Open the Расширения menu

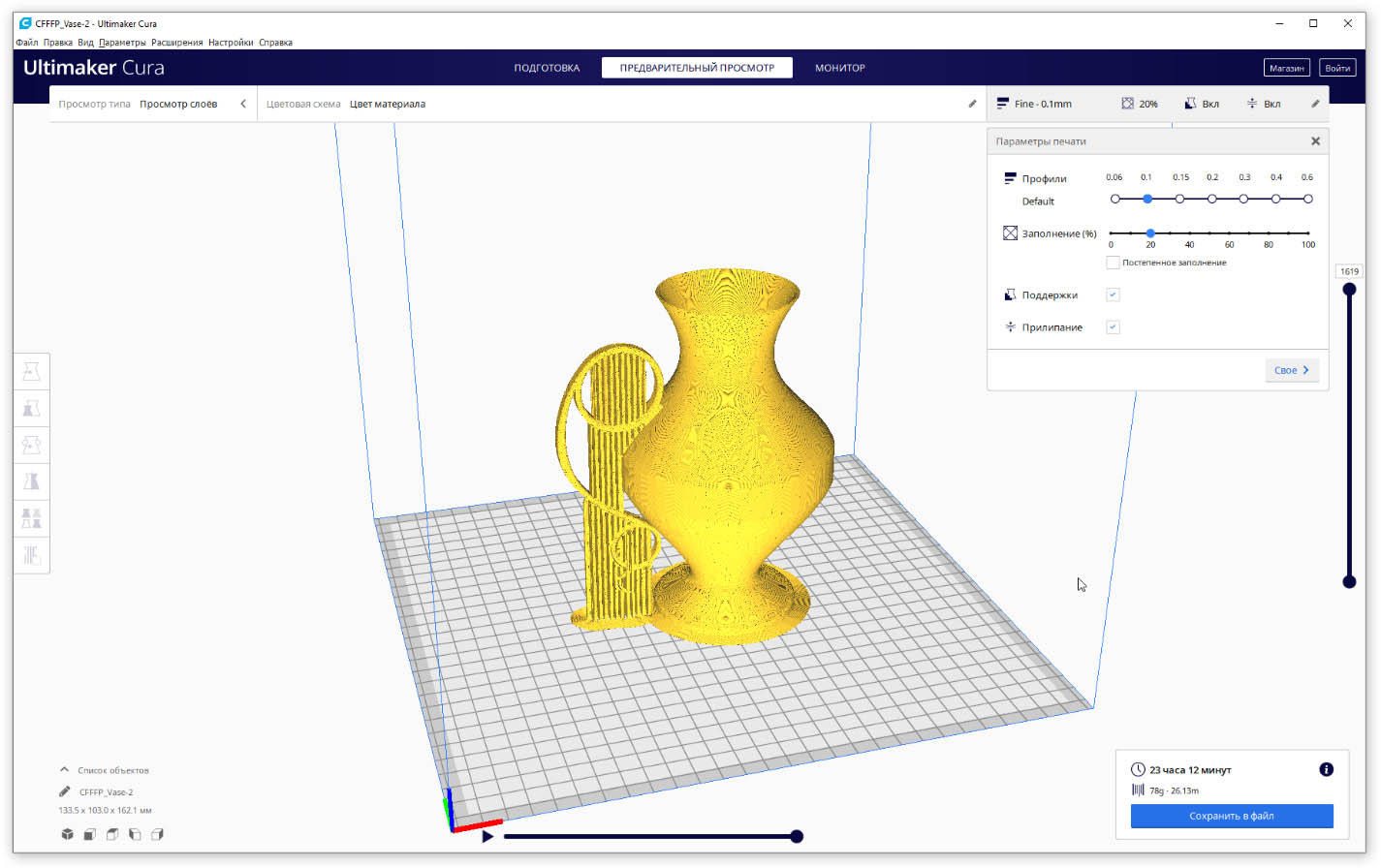click(176, 43)
